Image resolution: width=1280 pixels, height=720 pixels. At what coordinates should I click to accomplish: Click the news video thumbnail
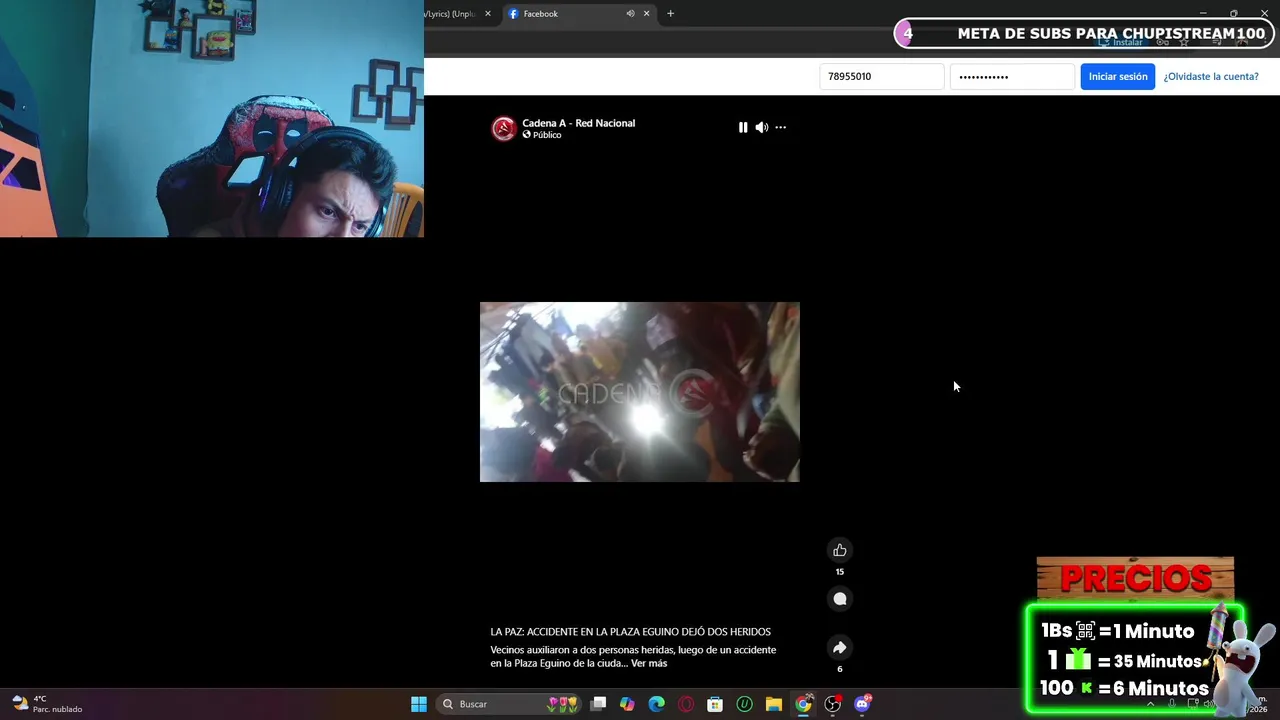(640, 392)
